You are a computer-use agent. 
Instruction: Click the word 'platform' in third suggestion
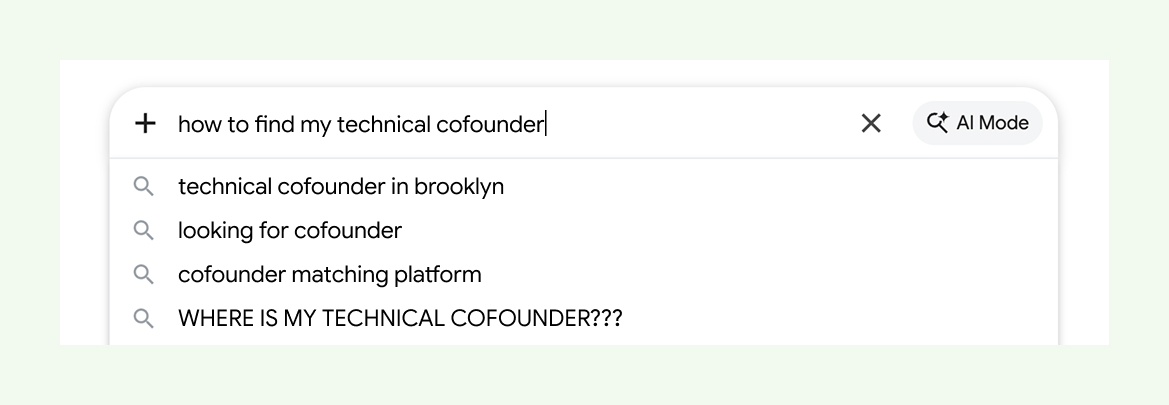438,274
